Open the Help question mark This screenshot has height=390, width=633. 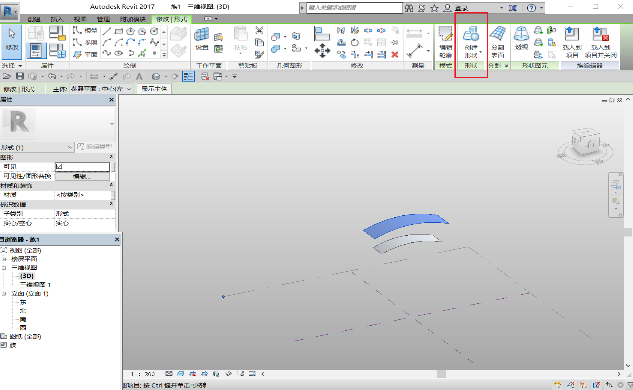pos(532,8)
